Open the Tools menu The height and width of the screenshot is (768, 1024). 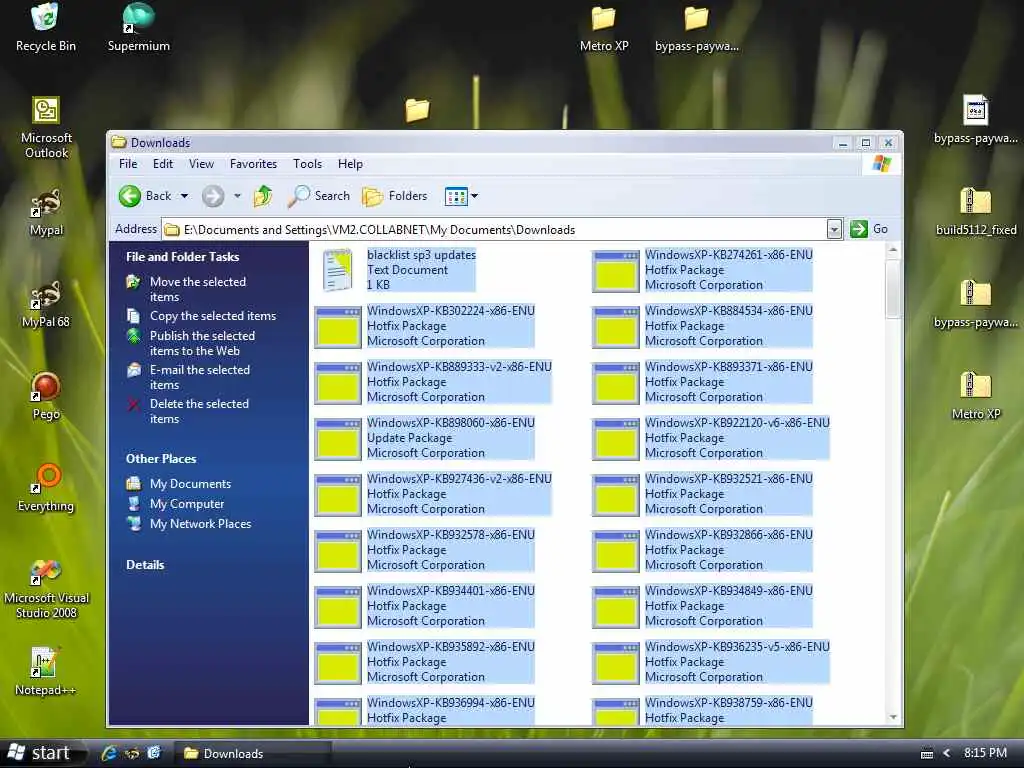[x=307, y=164]
